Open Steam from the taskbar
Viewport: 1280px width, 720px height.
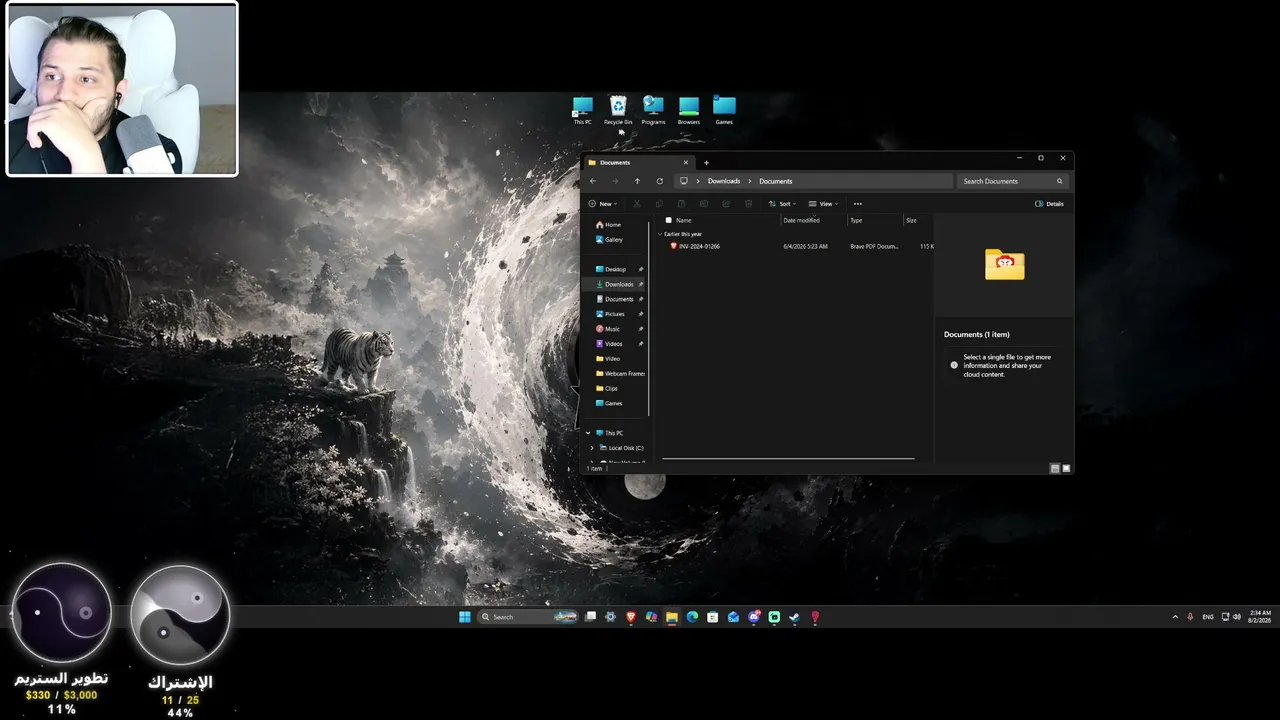[795, 617]
